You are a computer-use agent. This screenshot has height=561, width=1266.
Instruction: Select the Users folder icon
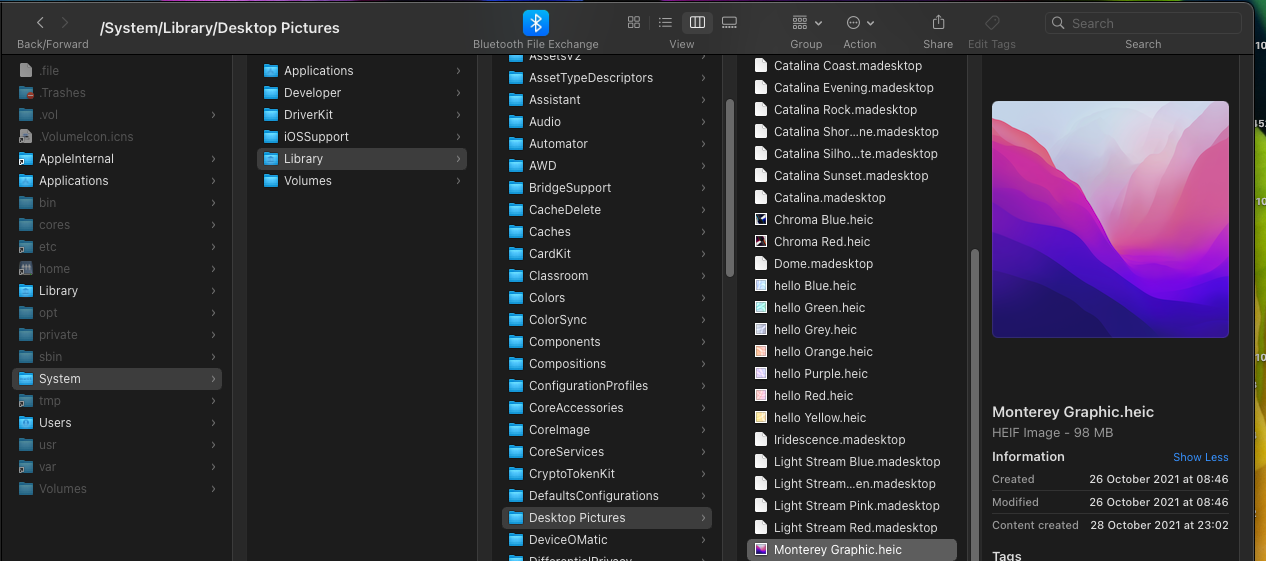26,423
